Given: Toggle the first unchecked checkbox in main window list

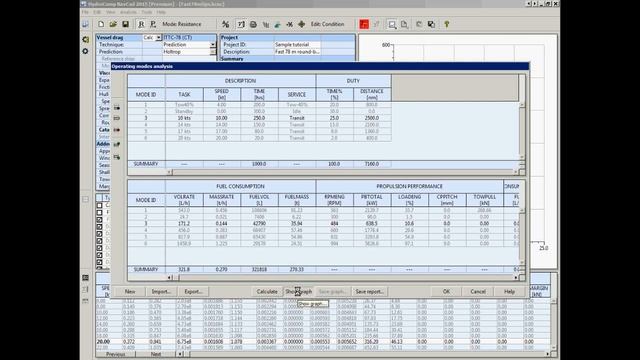Looking at the screenshot, I should click(100, 205).
